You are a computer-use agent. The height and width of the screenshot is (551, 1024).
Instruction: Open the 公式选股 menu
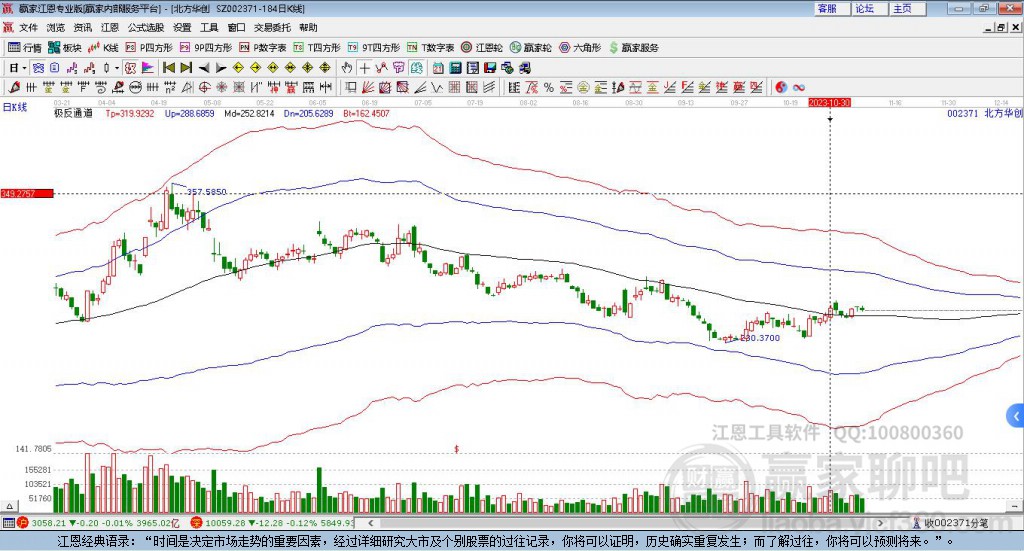(x=146, y=27)
